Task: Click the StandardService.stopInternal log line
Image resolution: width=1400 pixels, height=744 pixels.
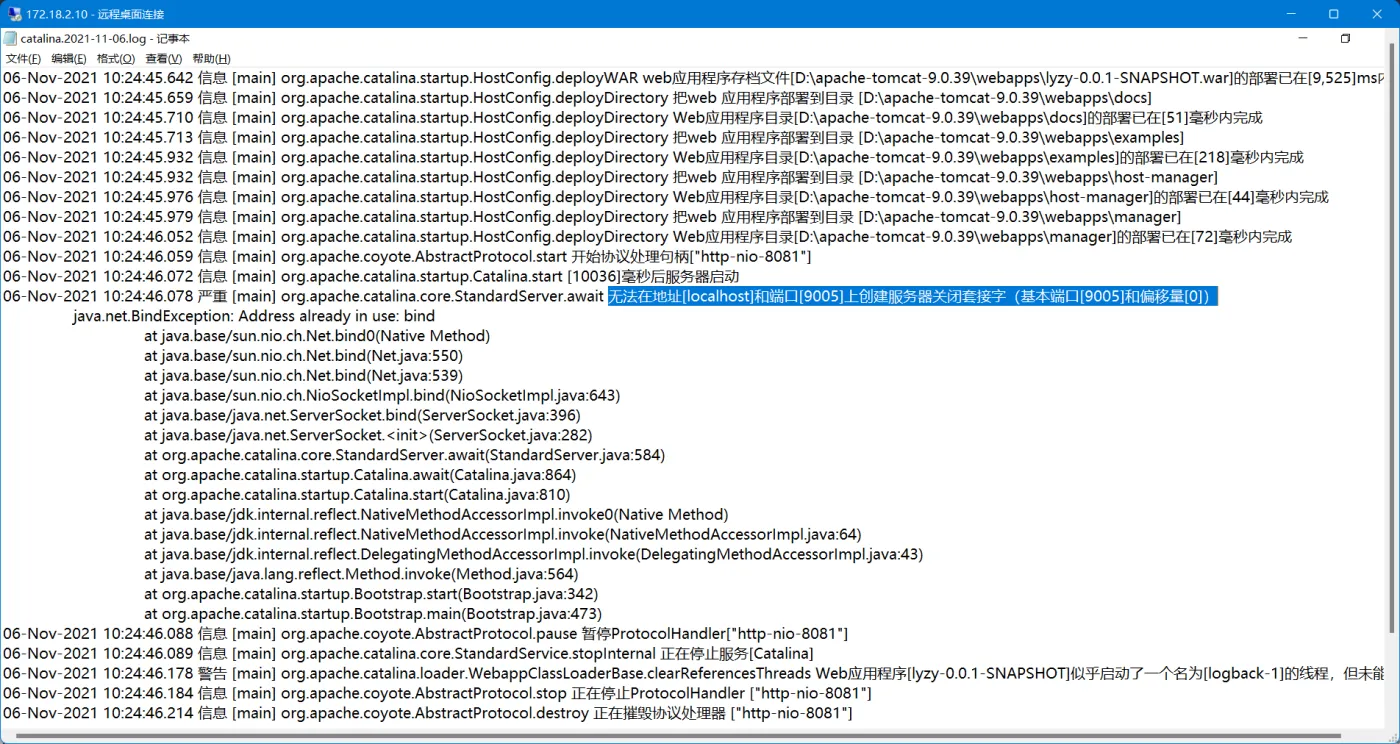Action: 408,654
